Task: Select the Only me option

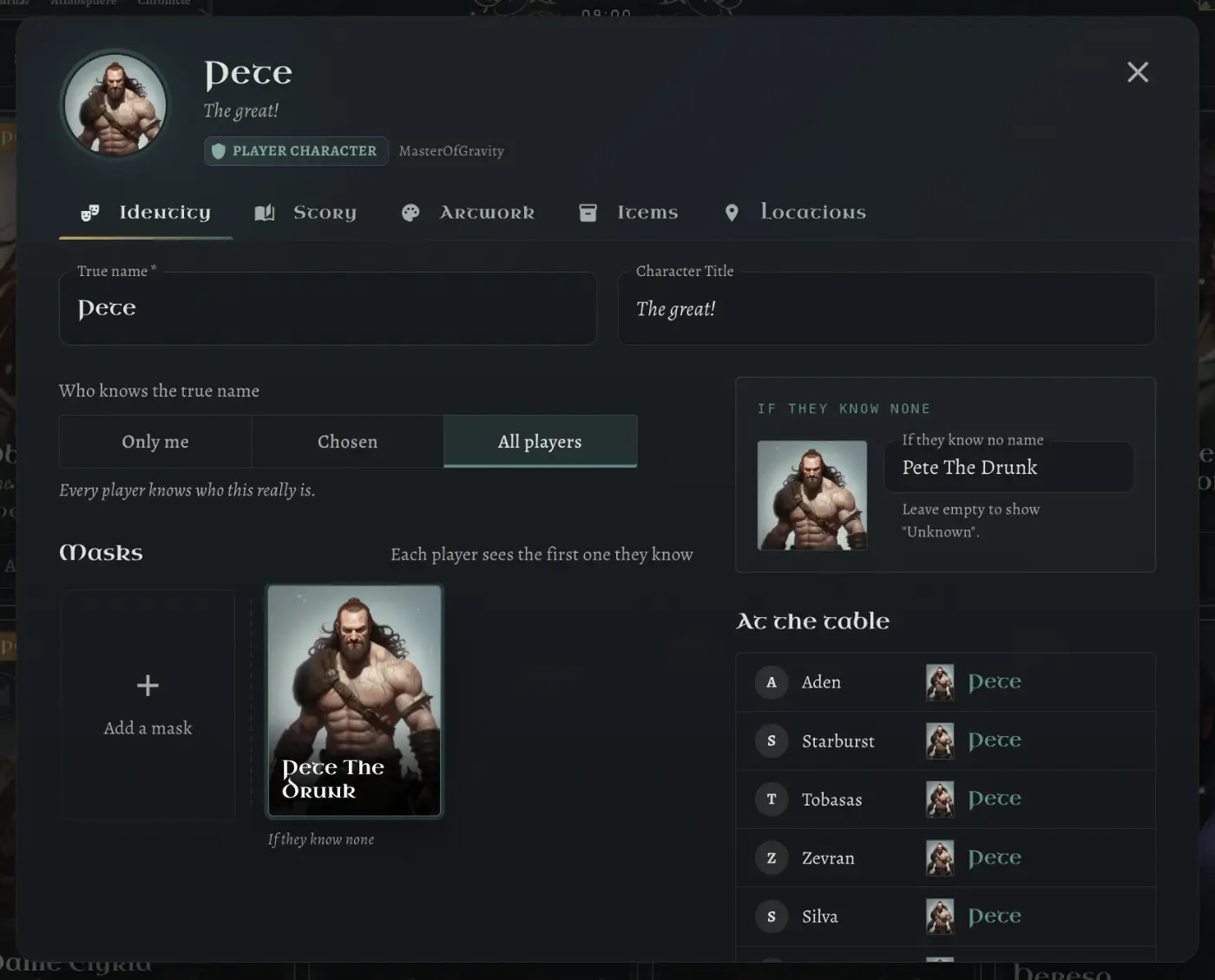Action: pos(155,442)
